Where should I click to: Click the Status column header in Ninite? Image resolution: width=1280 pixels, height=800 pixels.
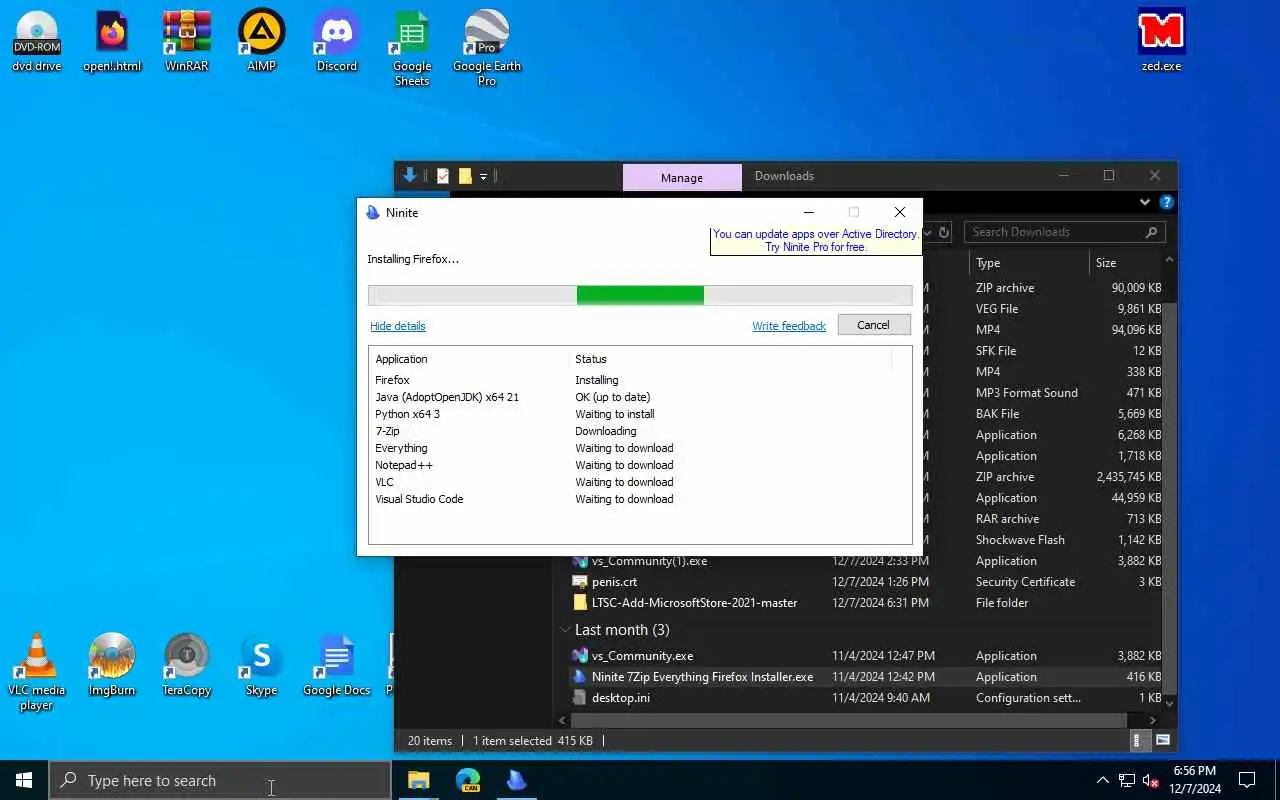[x=730, y=359]
